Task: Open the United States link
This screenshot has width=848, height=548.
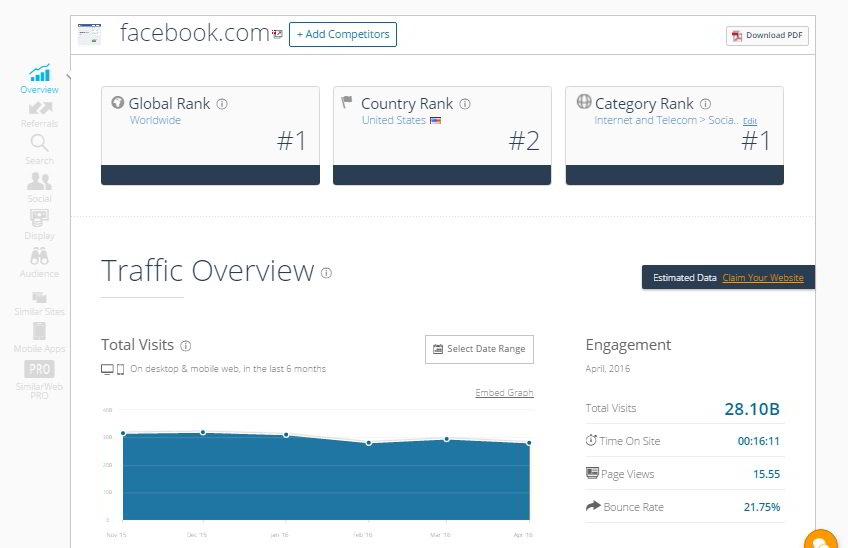Action: pos(394,120)
